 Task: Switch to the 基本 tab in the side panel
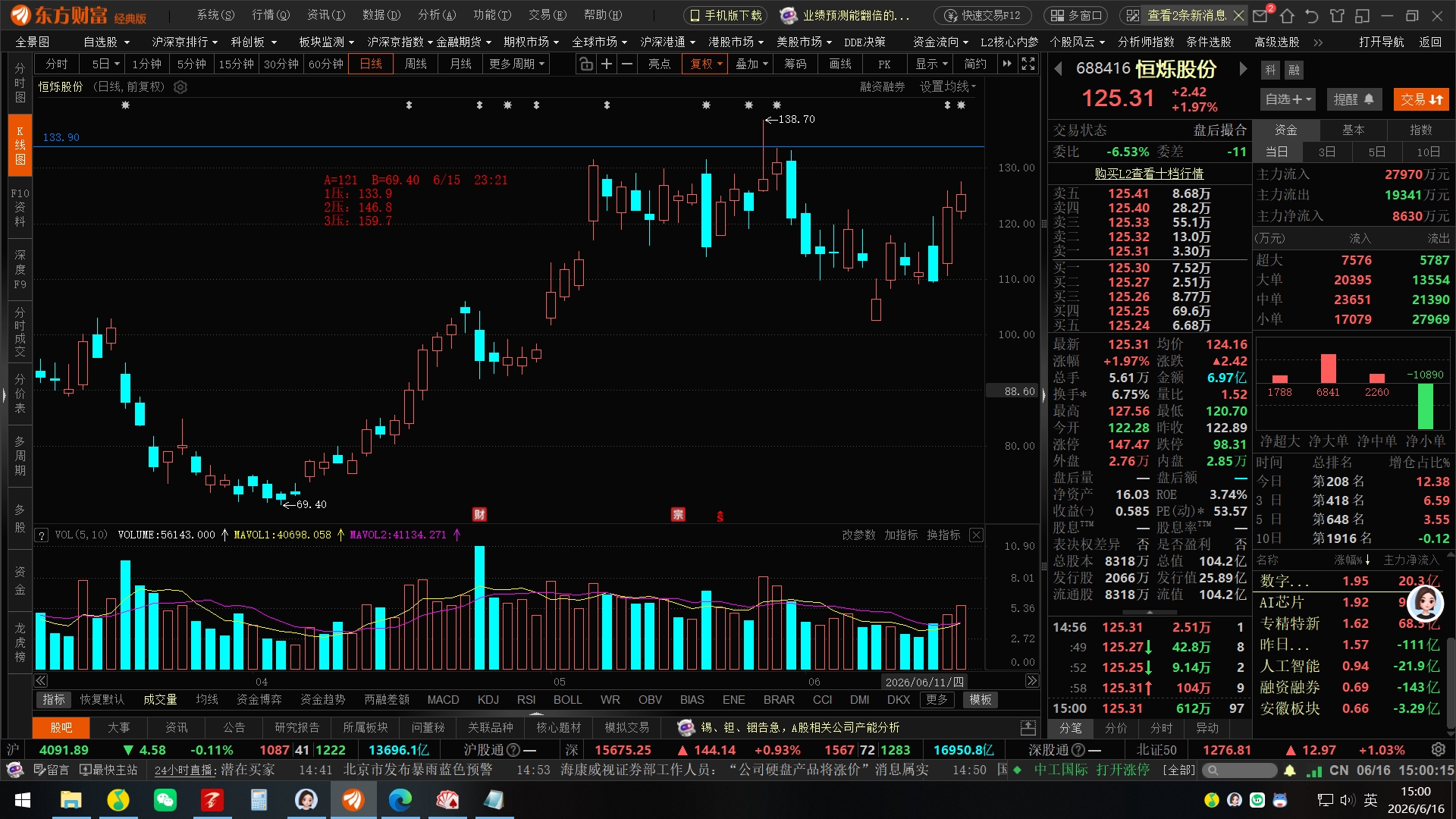pyautogui.click(x=1354, y=130)
